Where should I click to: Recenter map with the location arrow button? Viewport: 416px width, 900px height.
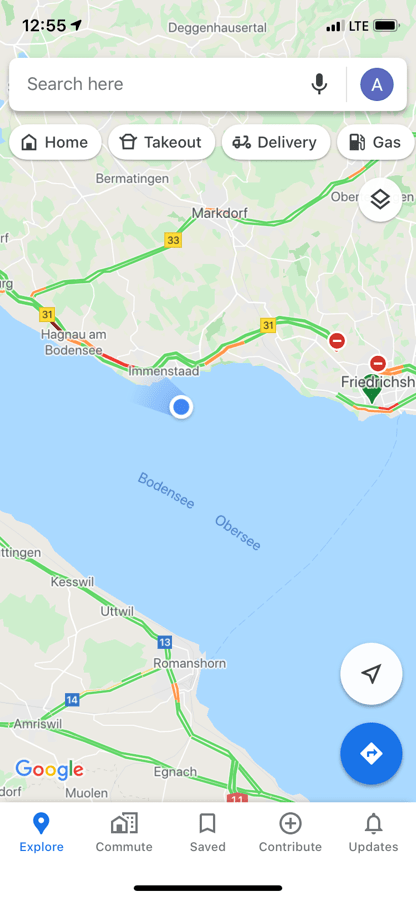(371, 674)
